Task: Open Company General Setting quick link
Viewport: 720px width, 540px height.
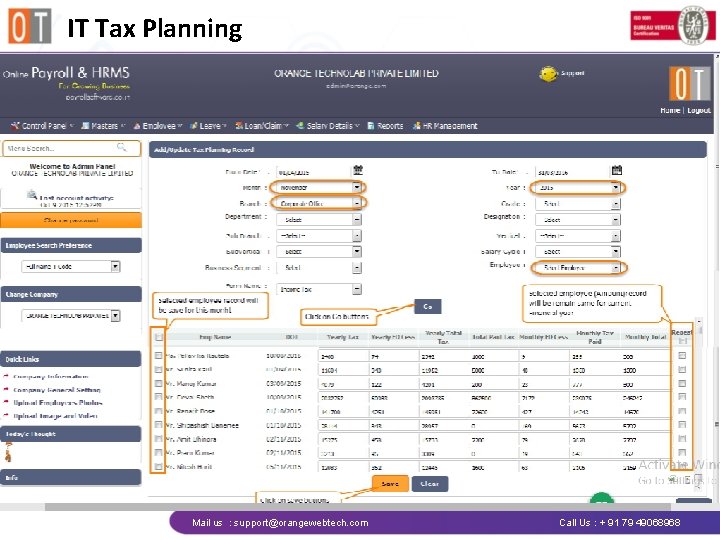Action: [56, 390]
